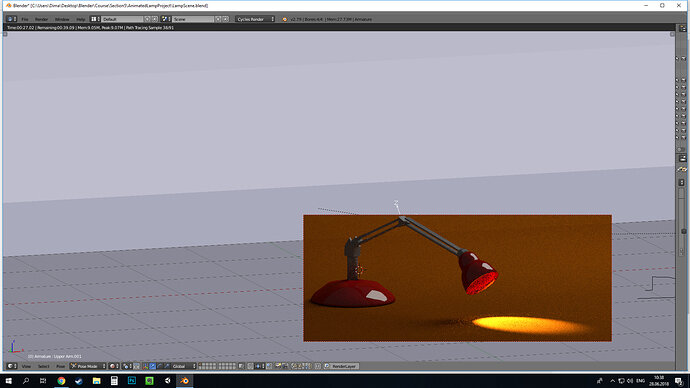Open the Pose menu in viewport header
Viewport: 690px width, 388px height.
61,366
